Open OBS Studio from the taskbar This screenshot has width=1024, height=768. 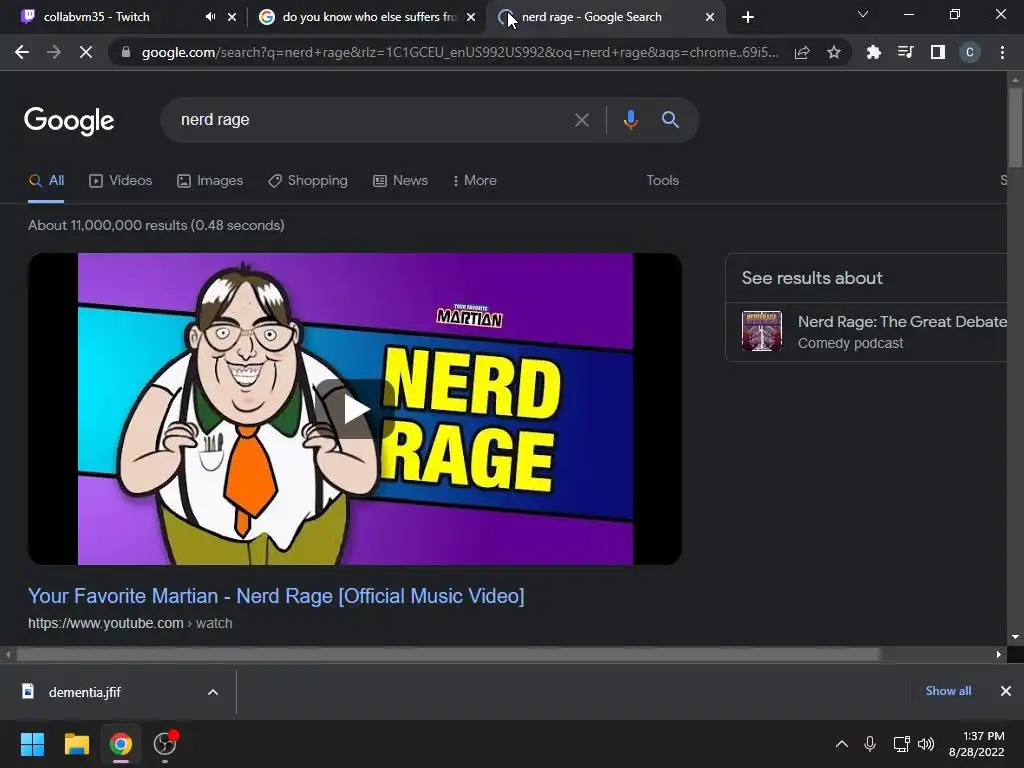[x=165, y=744]
